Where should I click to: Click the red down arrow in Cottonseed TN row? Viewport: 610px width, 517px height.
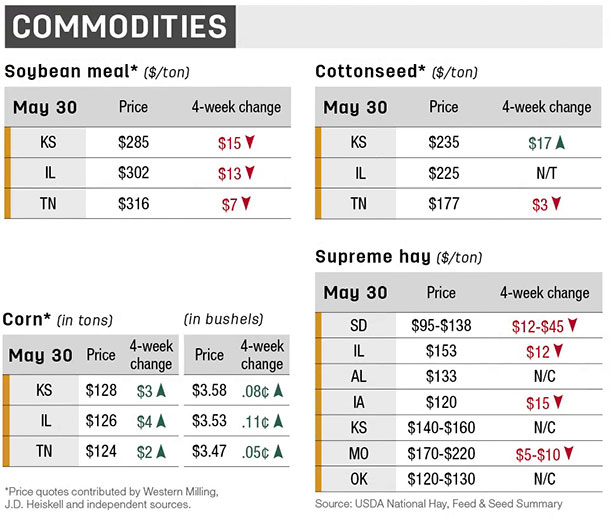click(x=556, y=203)
